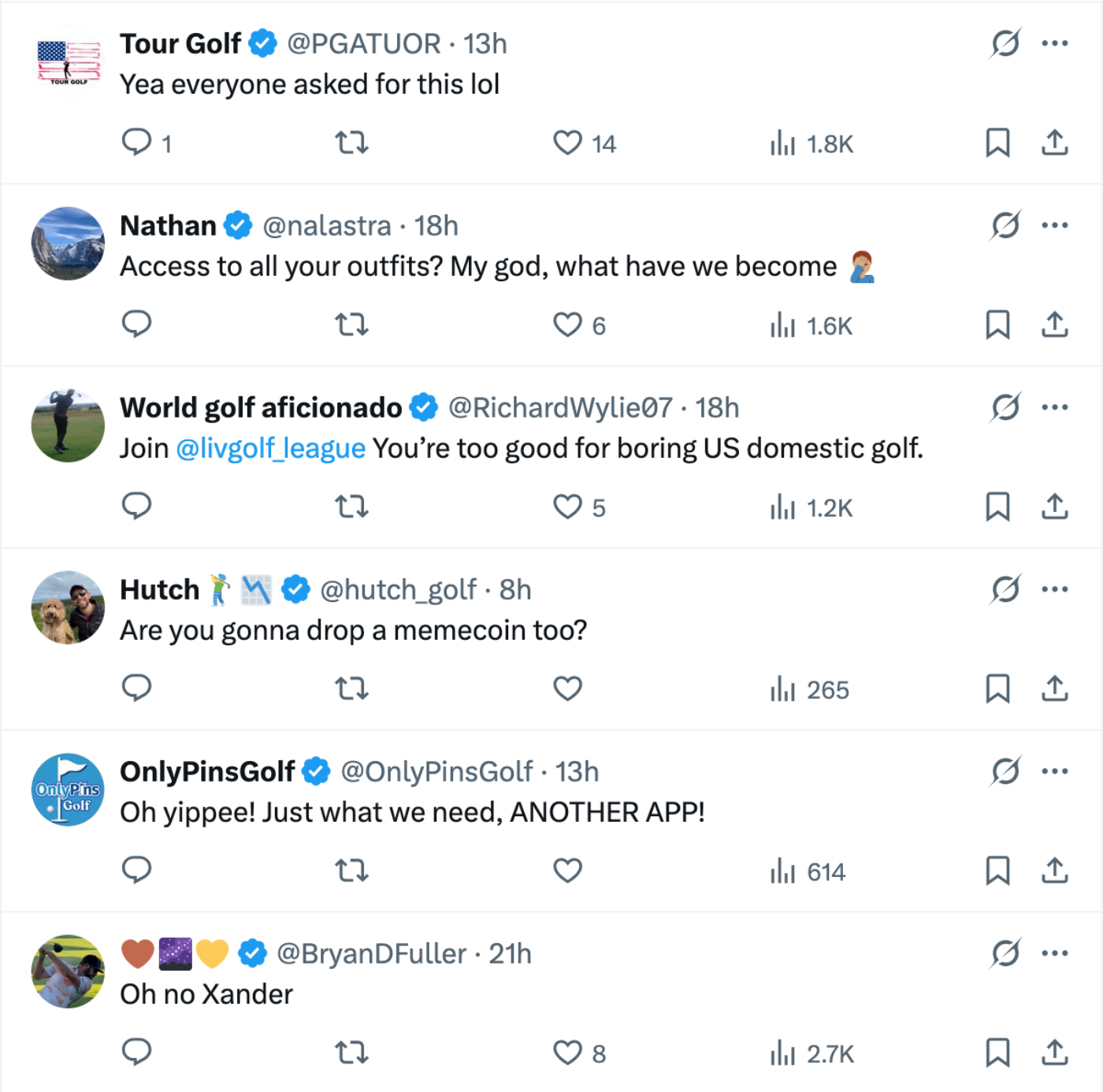Open more options on Tour Golf tweet
The image size is (1103, 1092).
1054,43
